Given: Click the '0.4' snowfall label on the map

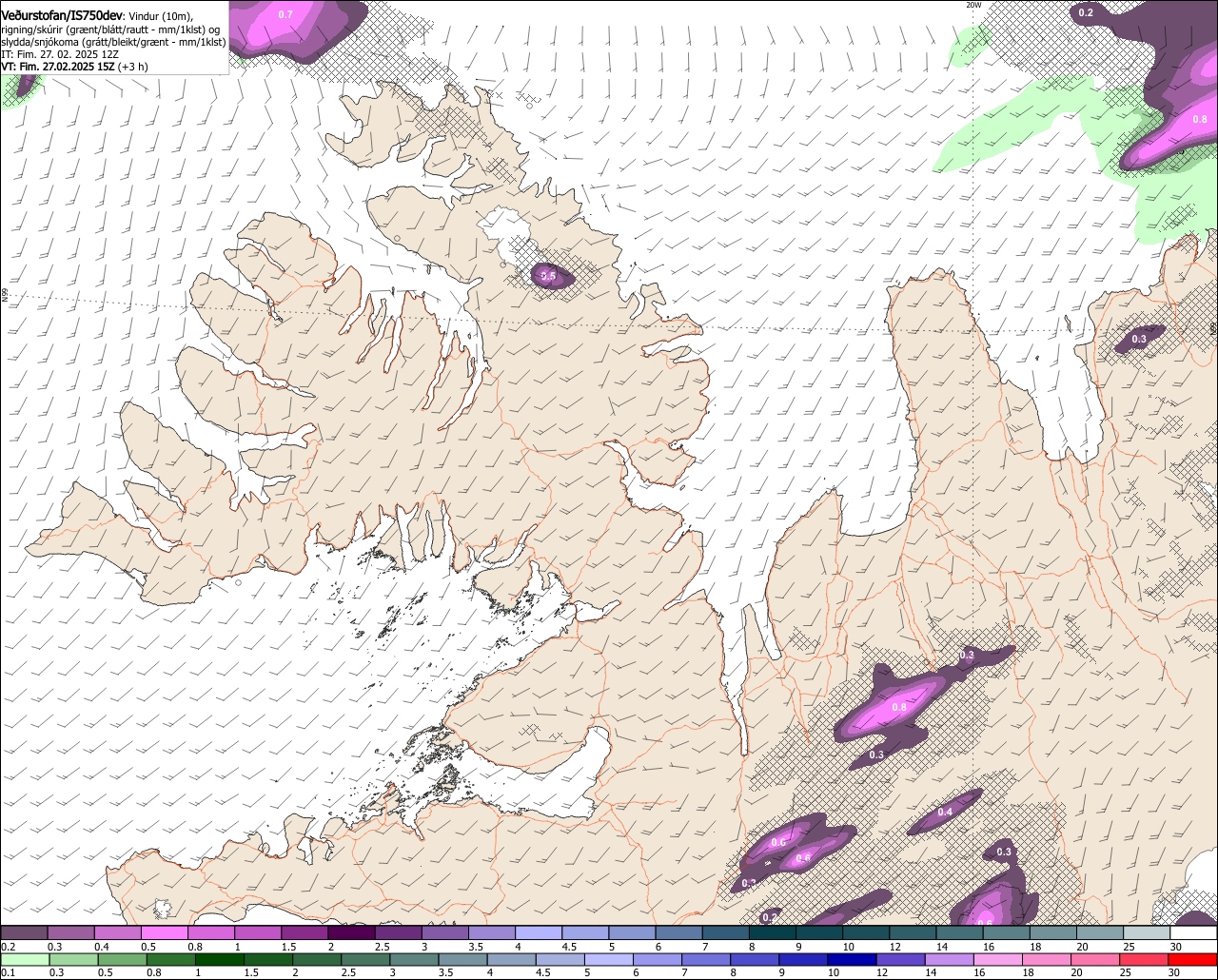Looking at the screenshot, I should [945, 813].
